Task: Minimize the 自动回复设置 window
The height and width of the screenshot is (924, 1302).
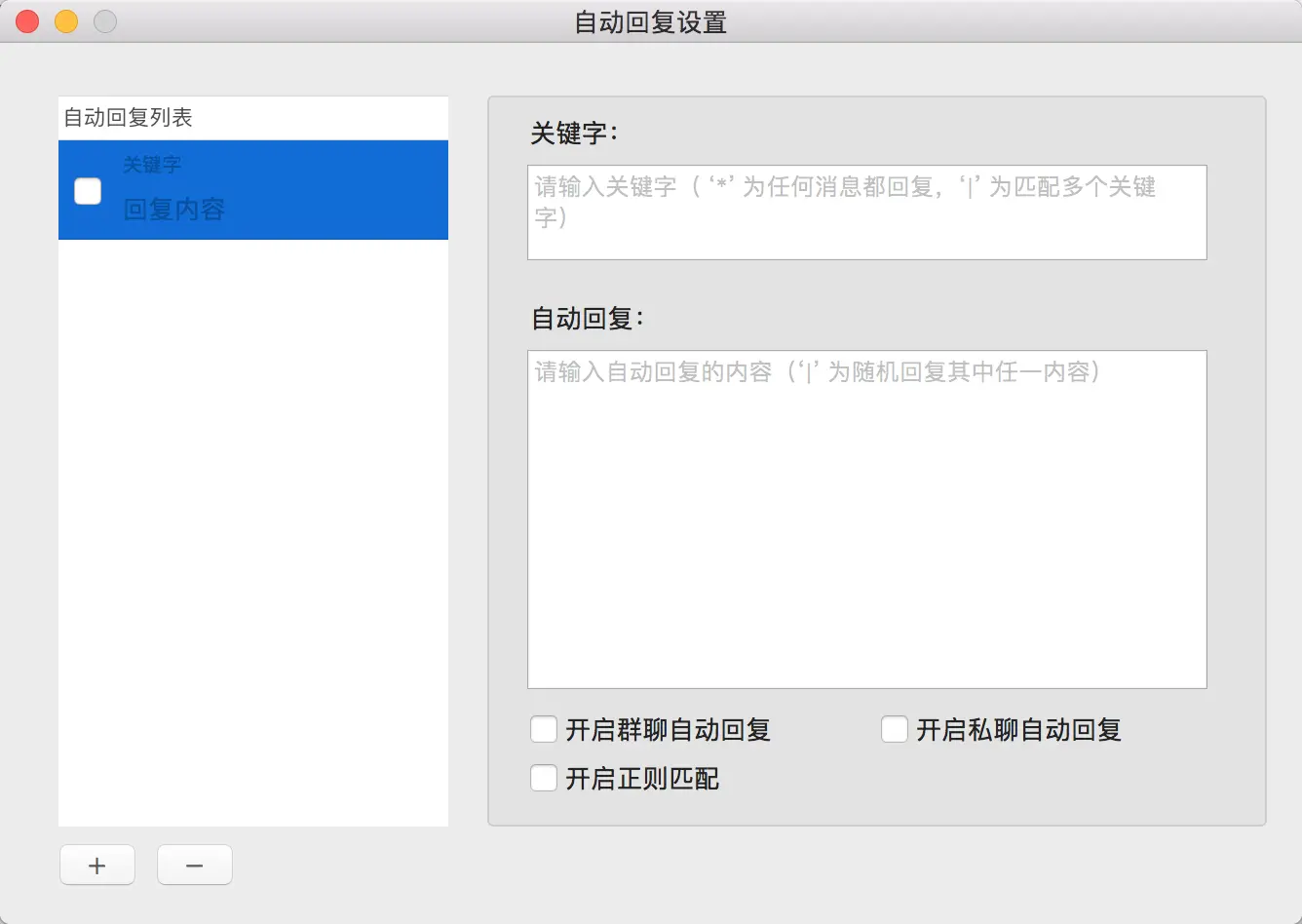Action: tap(66, 21)
